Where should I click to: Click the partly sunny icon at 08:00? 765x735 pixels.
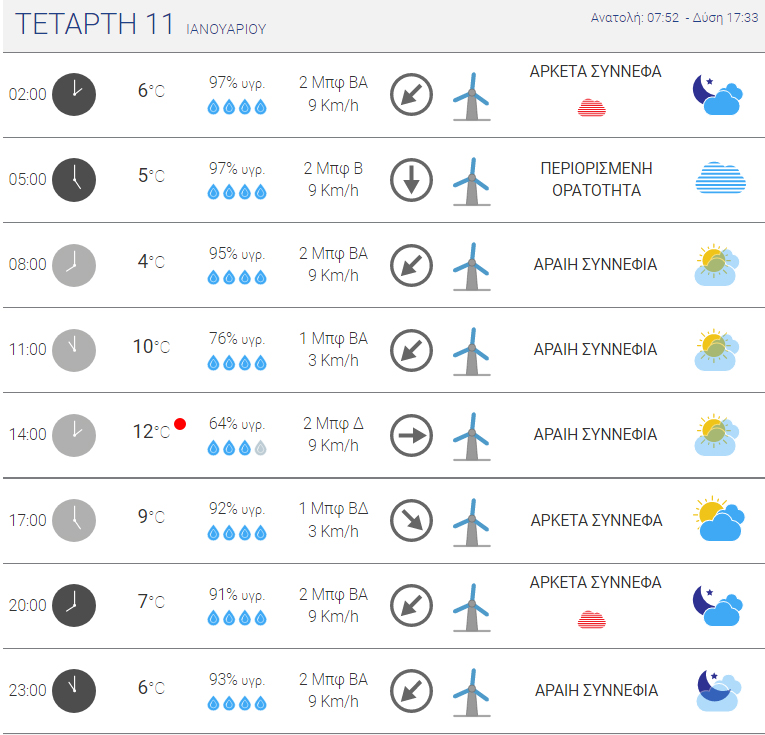716,265
